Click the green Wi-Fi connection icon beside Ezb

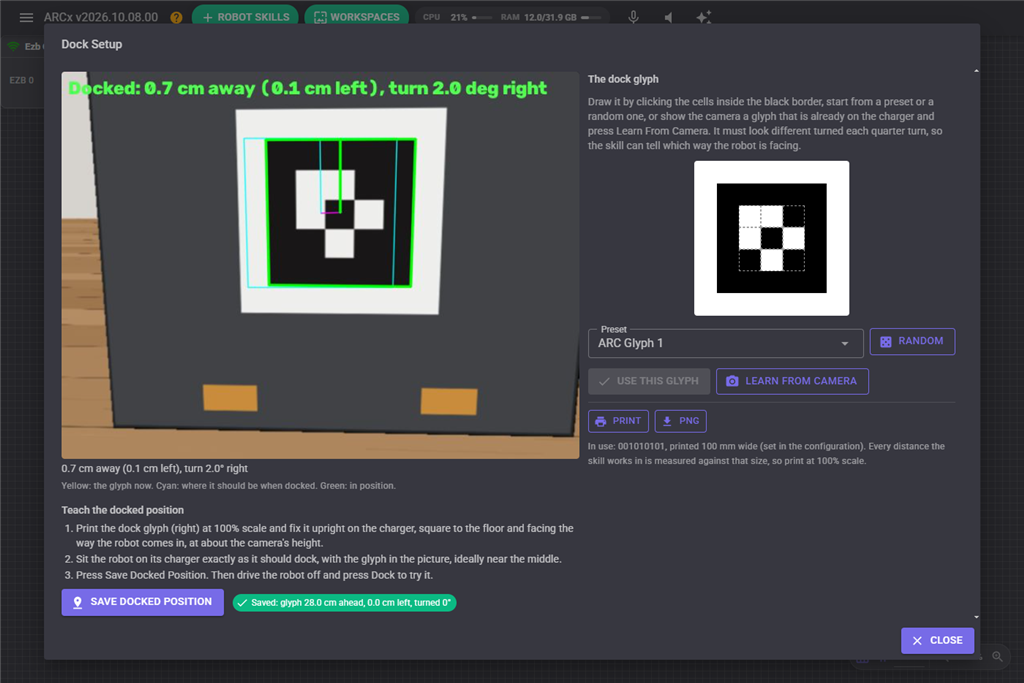coord(13,46)
